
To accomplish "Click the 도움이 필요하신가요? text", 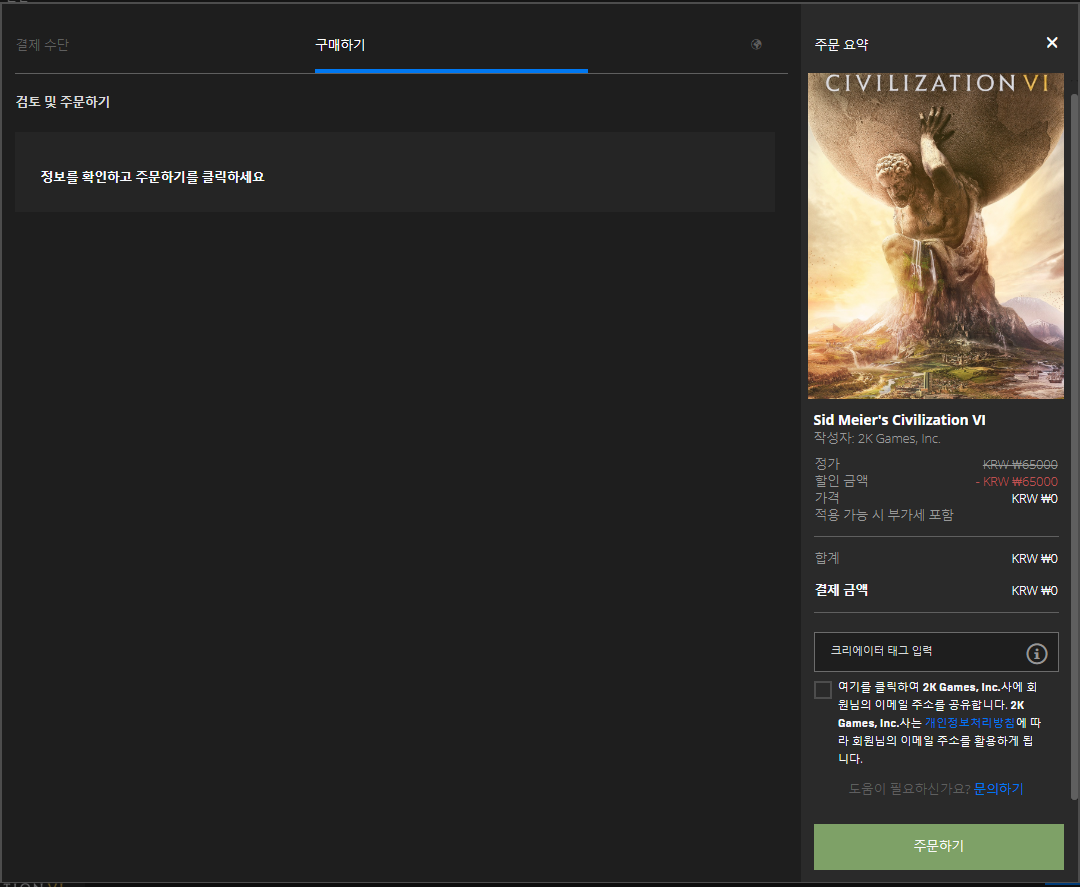I will point(909,789).
